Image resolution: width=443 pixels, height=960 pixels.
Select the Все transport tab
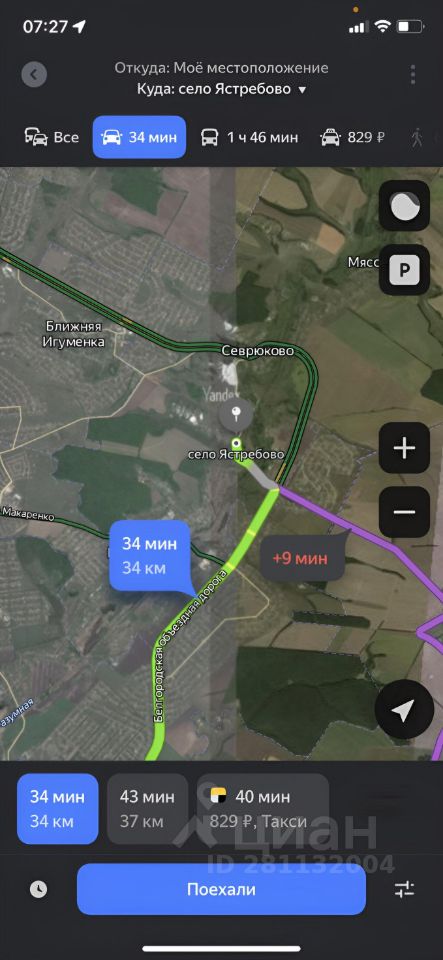(x=52, y=137)
